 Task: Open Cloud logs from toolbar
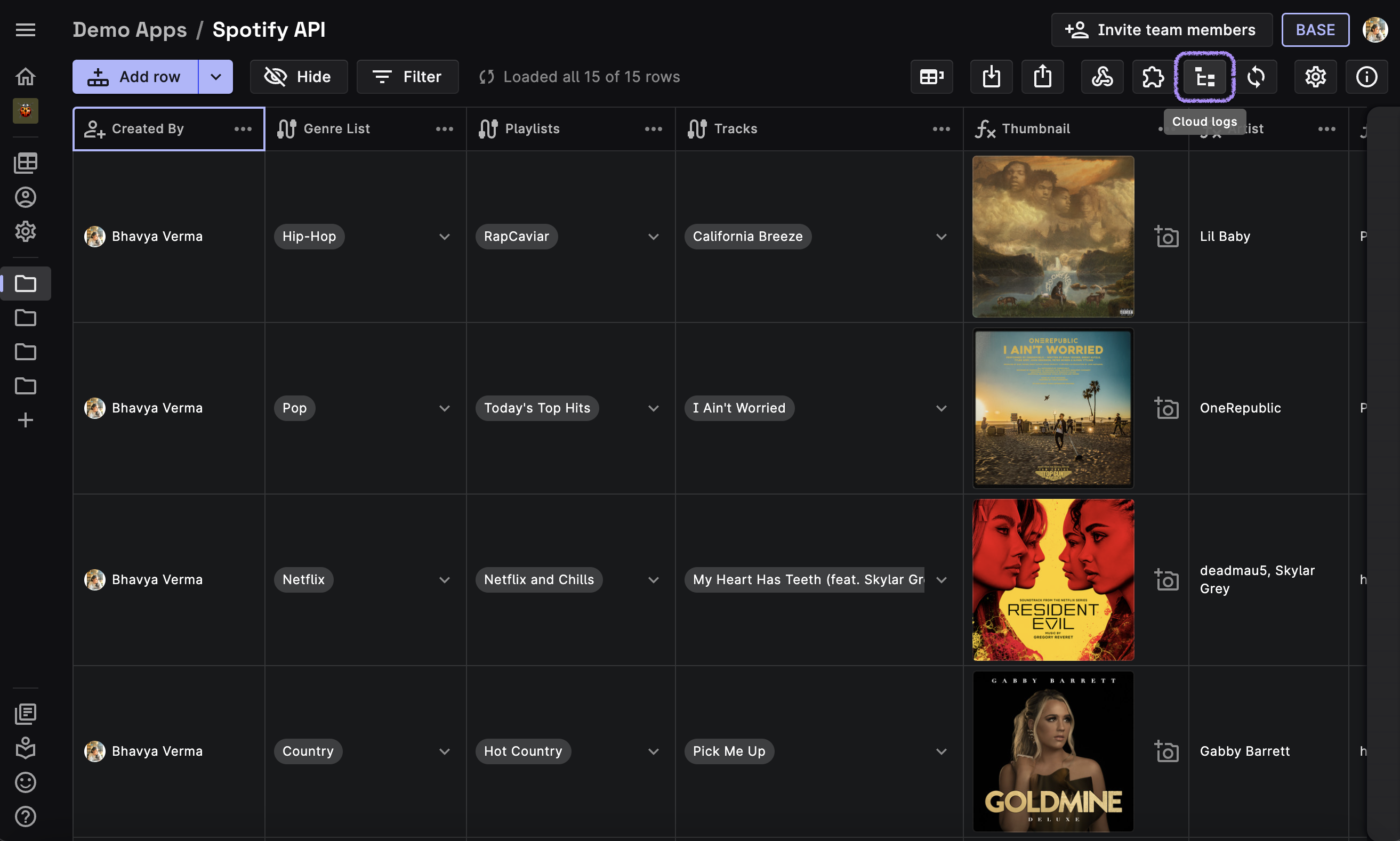coord(1204,77)
